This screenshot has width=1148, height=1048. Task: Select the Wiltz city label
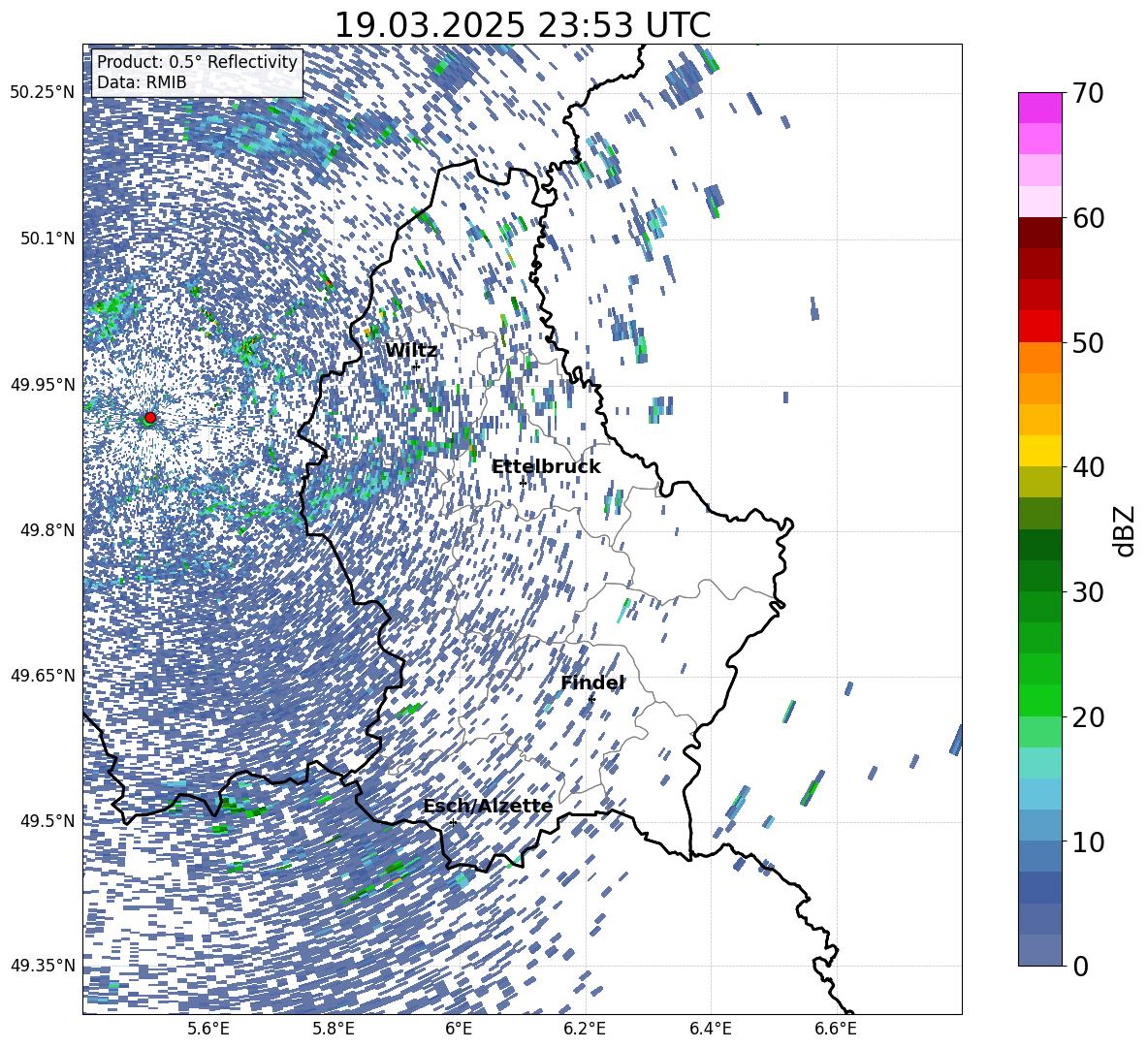(411, 350)
